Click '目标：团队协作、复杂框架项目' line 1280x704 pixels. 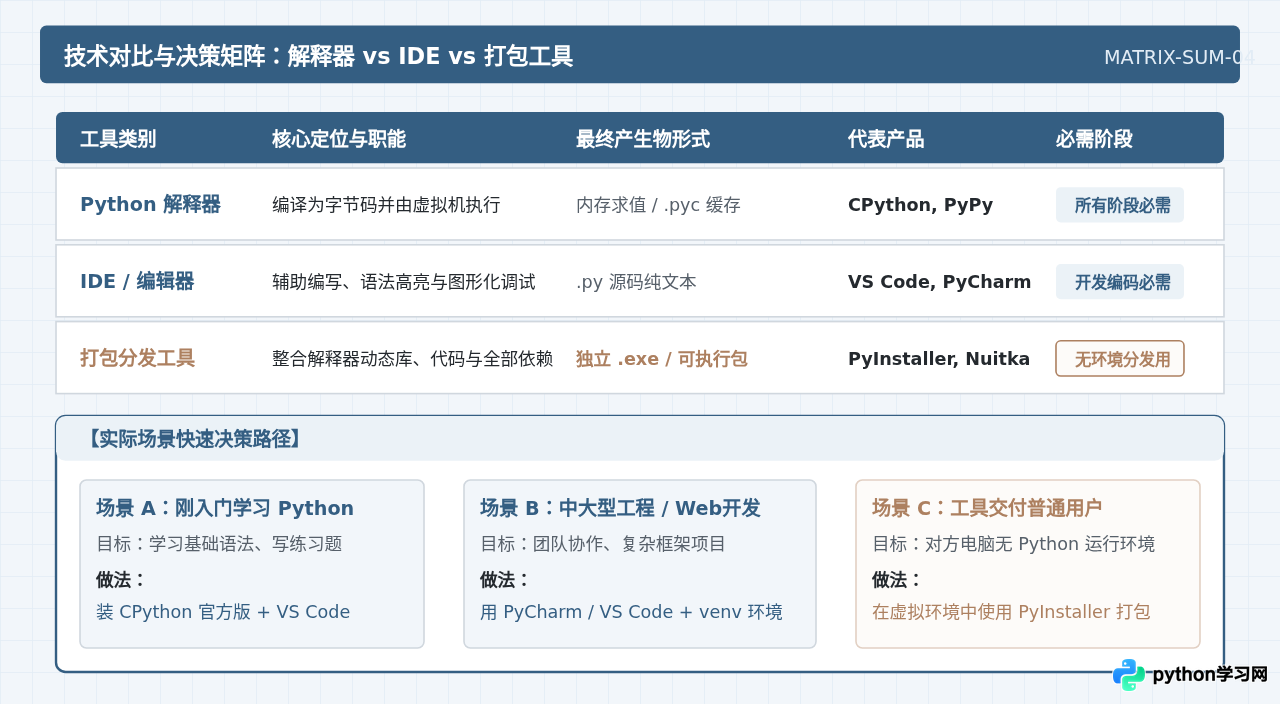tap(603, 544)
